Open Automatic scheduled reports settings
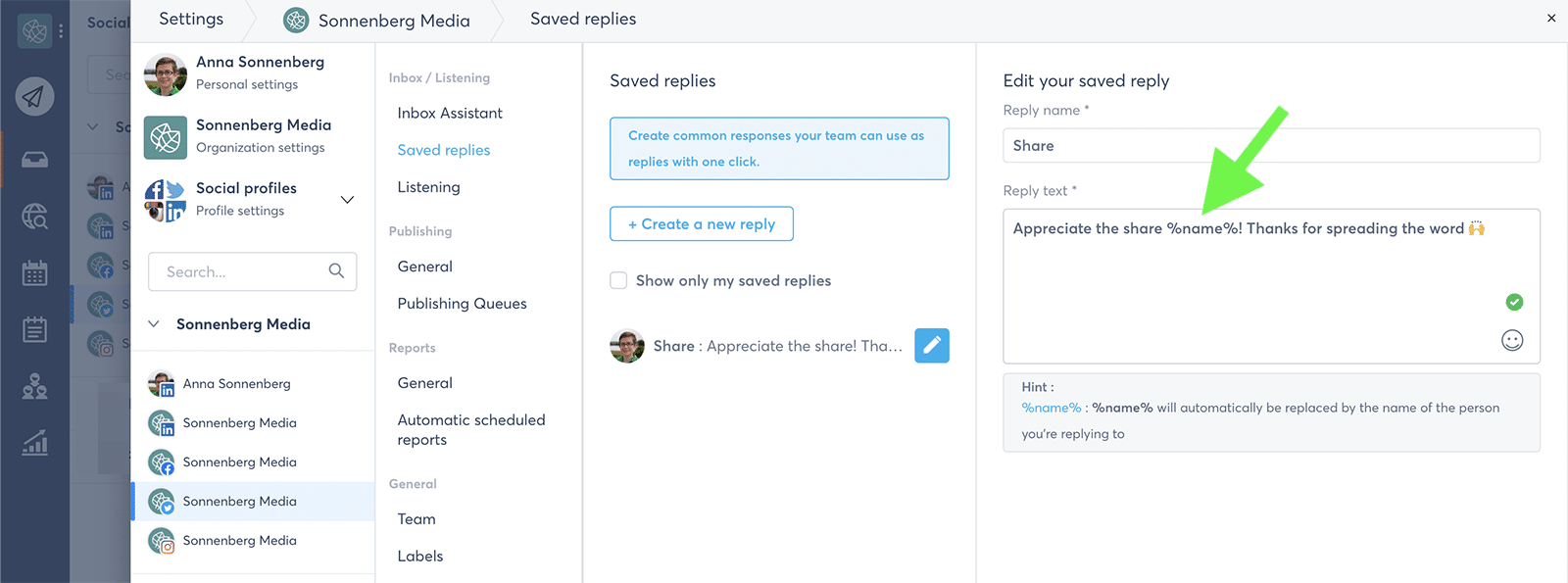 [470, 429]
